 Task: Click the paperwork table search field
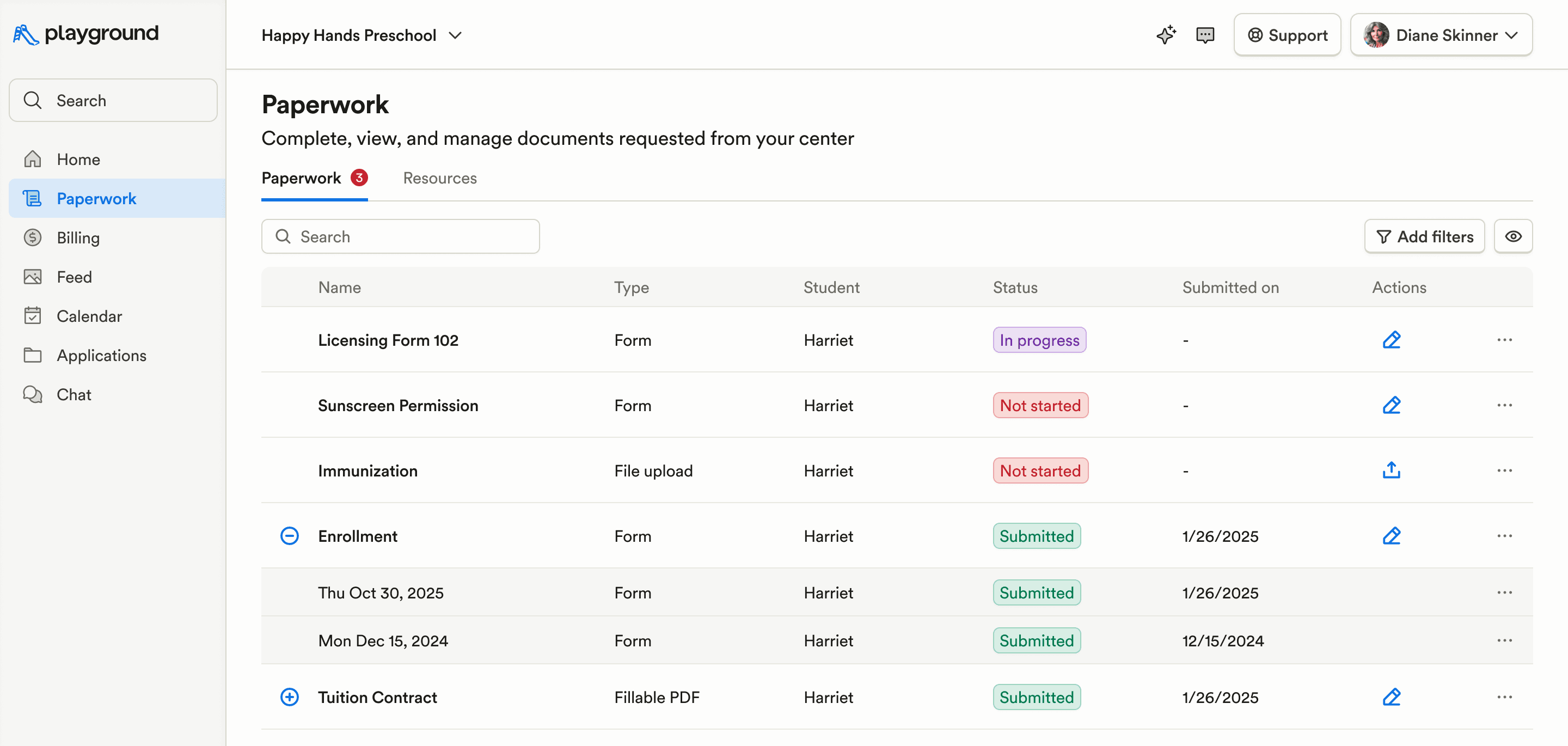[400, 236]
